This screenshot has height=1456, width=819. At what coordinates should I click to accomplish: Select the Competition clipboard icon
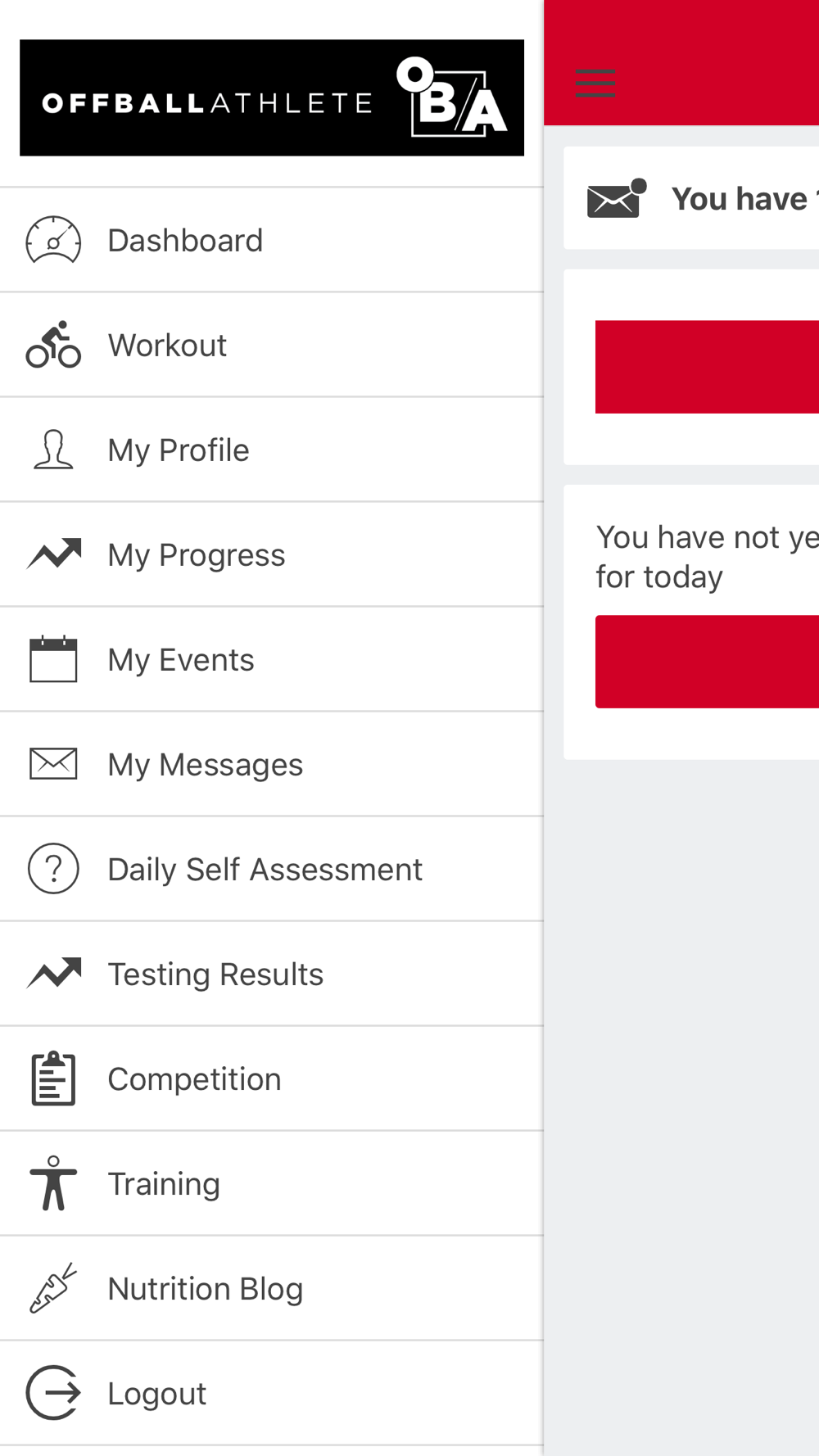(53, 1078)
